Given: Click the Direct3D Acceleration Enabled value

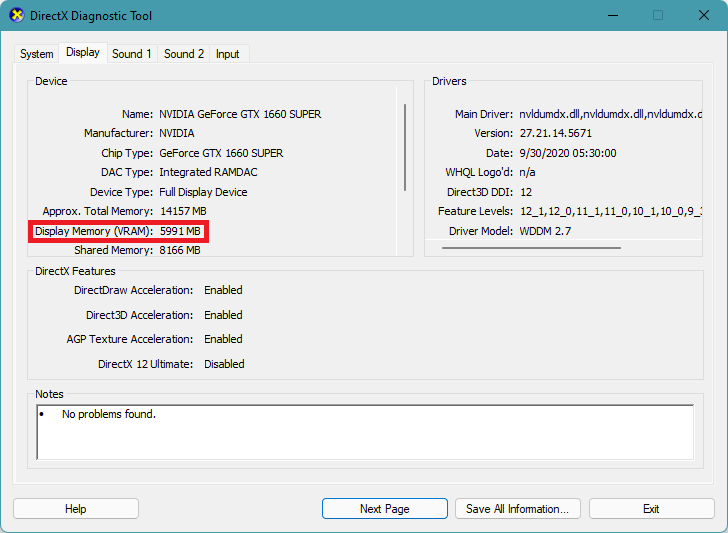Looking at the screenshot, I should click(x=223, y=315).
